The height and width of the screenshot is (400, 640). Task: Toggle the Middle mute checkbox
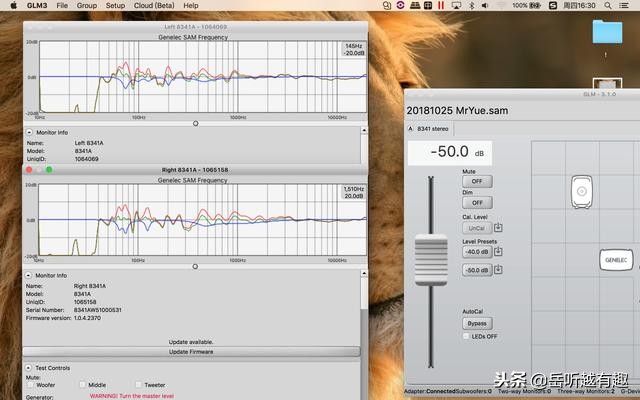(82, 384)
